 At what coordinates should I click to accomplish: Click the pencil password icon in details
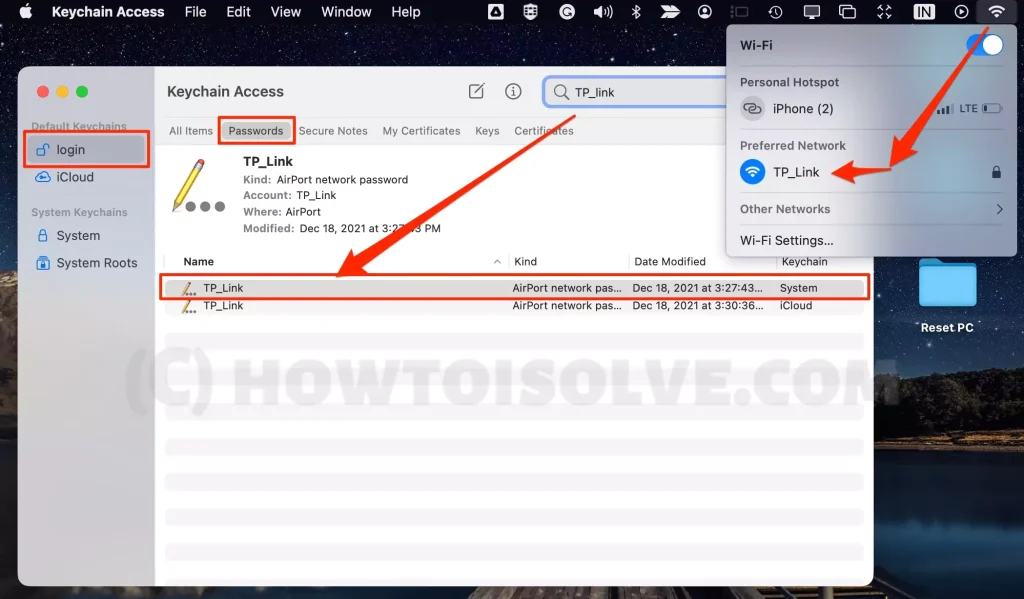(x=198, y=186)
